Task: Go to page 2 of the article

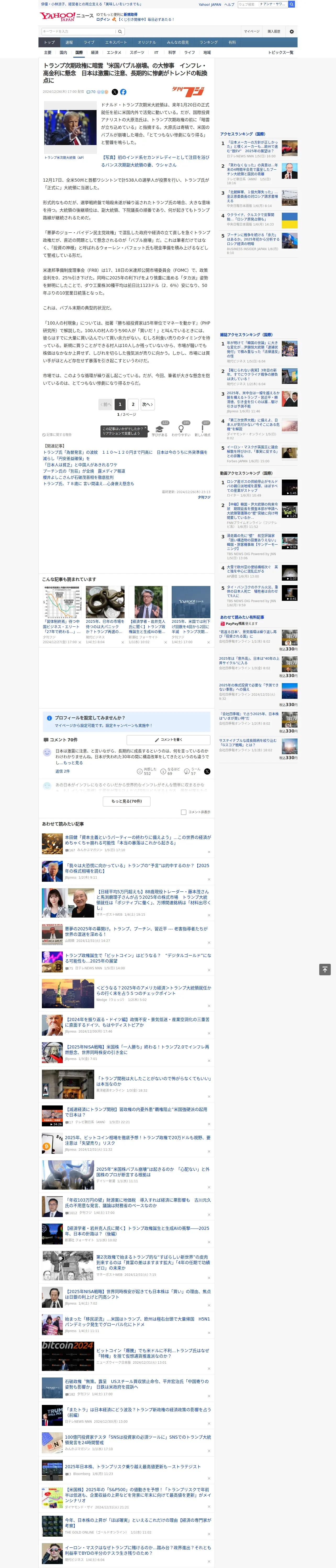Action: tap(133, 404)
